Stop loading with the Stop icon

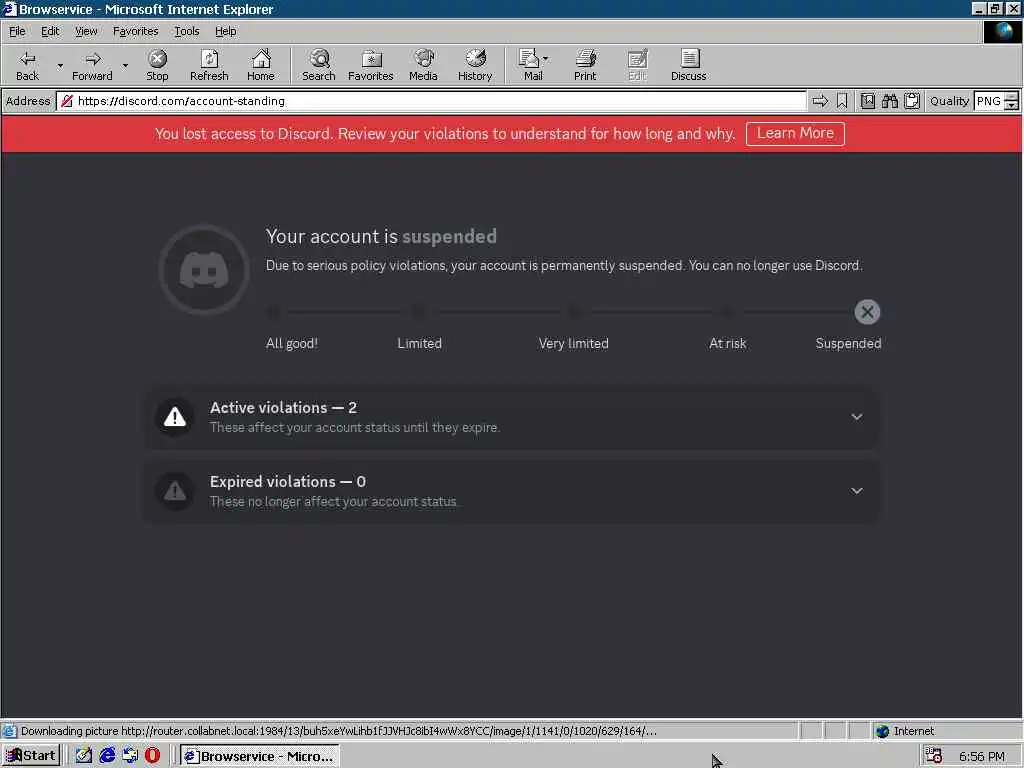point(157,65)
